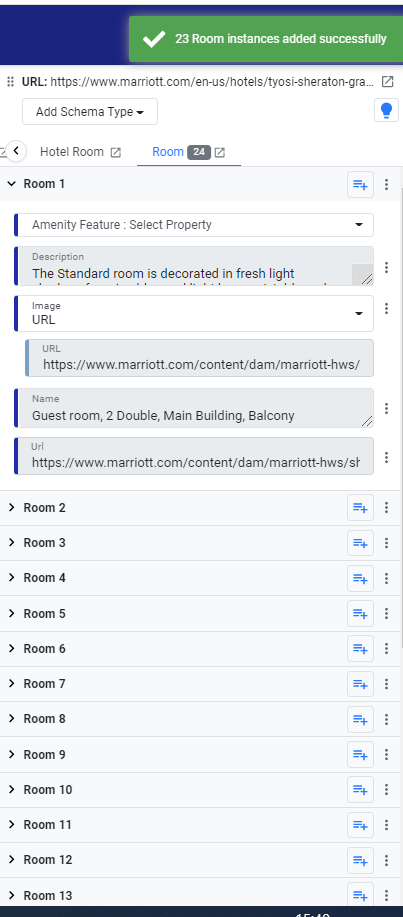
Task: Open external link icon beside Hotel Room tab
Action: (116, 153)
